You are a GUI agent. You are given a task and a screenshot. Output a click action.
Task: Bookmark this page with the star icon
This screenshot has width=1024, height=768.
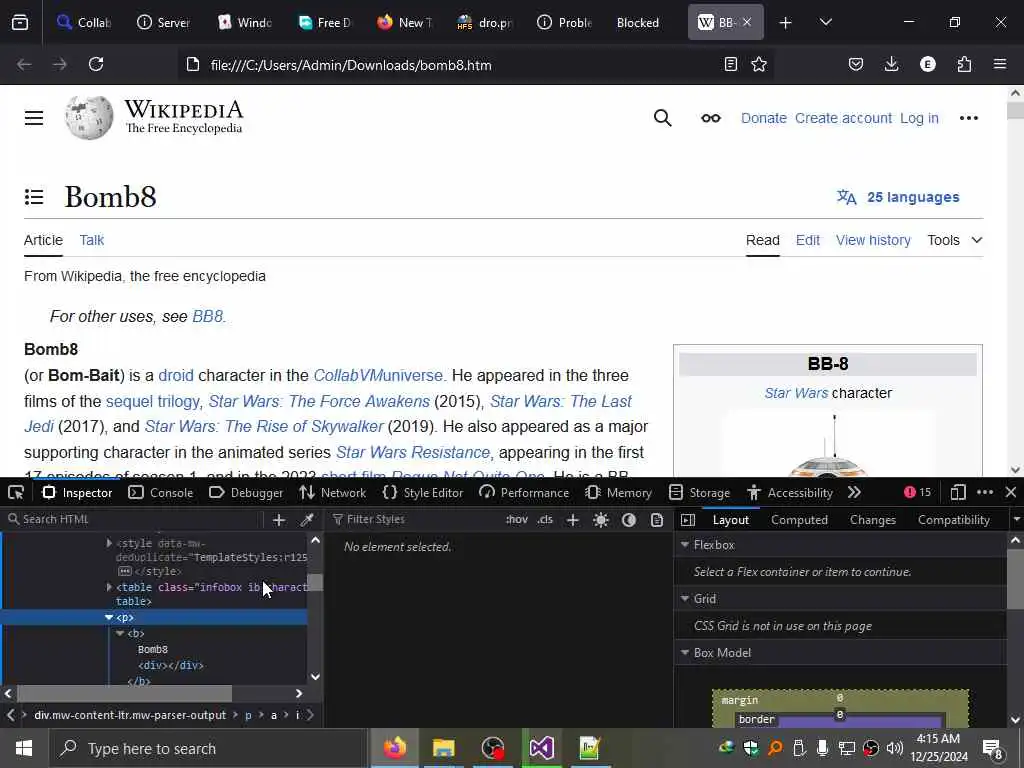pyautogui.click(x=759, y=64)
